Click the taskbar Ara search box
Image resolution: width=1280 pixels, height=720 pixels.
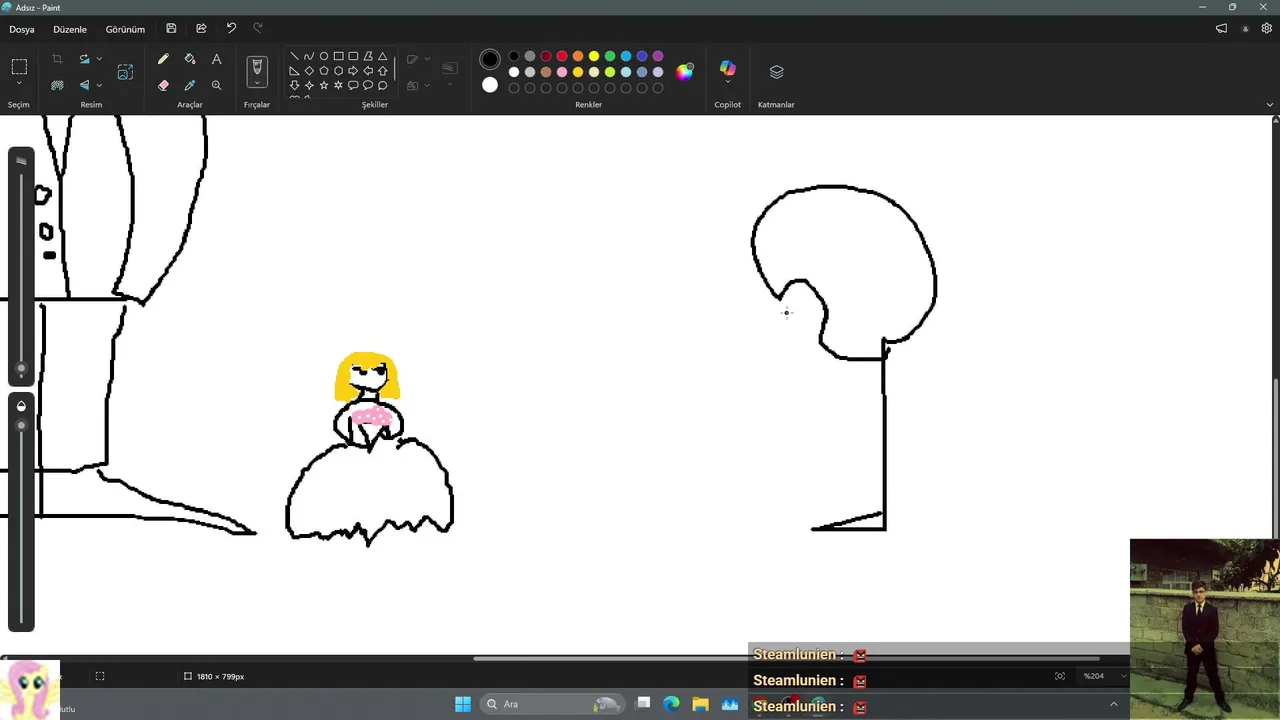(552, 704)
